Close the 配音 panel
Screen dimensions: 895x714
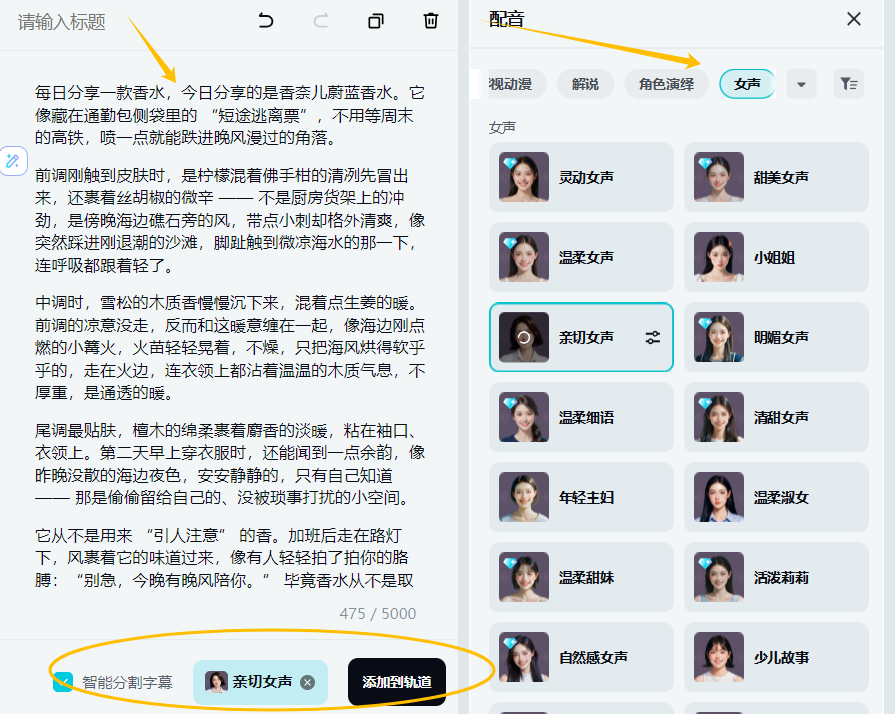(x=853, y=19)
